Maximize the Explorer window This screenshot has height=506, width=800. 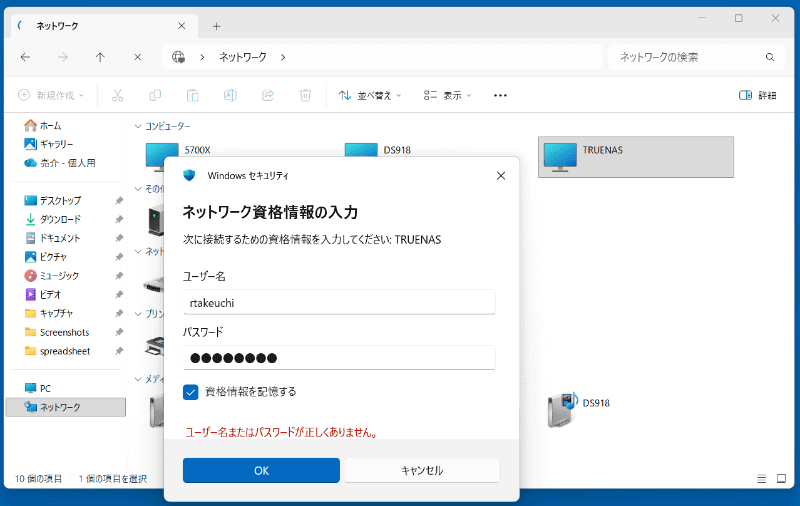(739, 18)
